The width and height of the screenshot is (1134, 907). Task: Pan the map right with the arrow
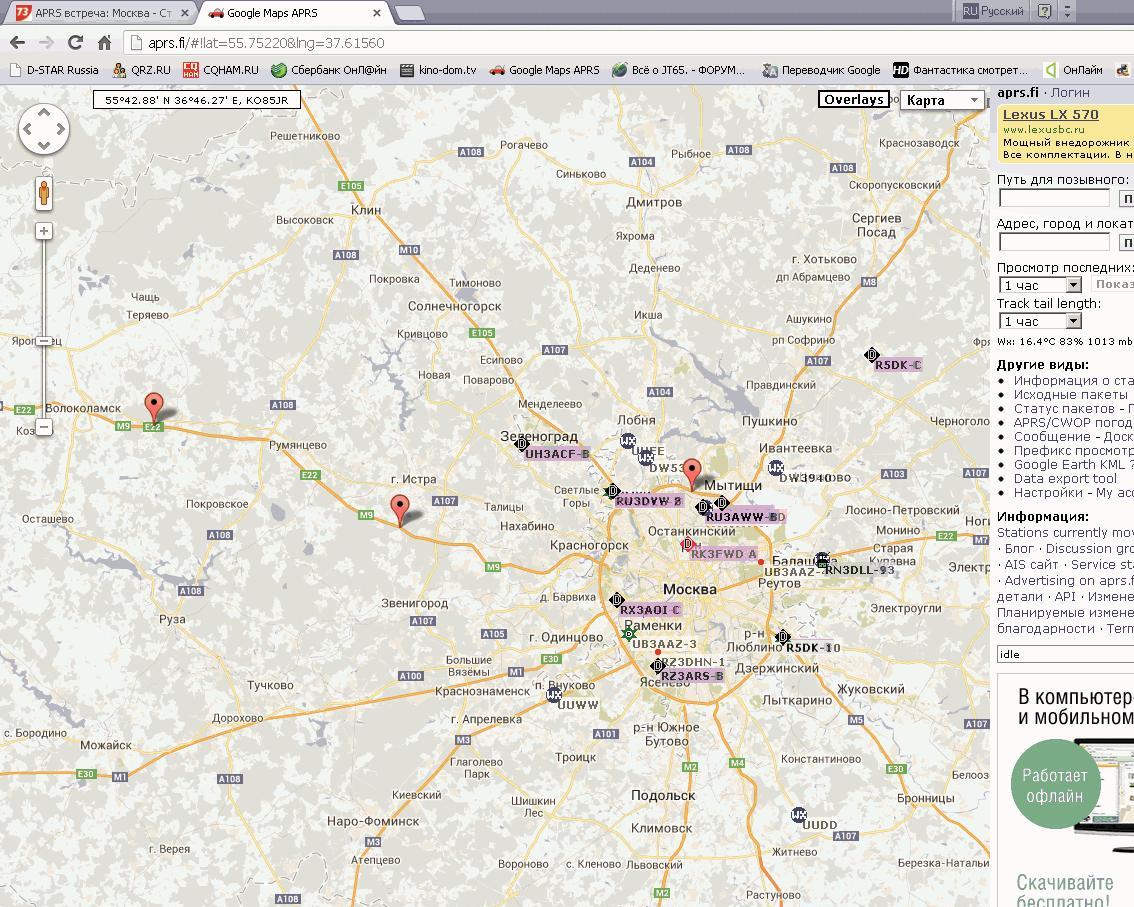point(60,129)
